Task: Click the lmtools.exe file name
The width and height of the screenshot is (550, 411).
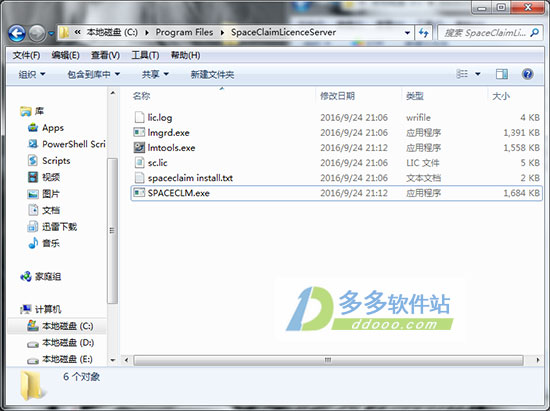Action: [x=171, y=148]
